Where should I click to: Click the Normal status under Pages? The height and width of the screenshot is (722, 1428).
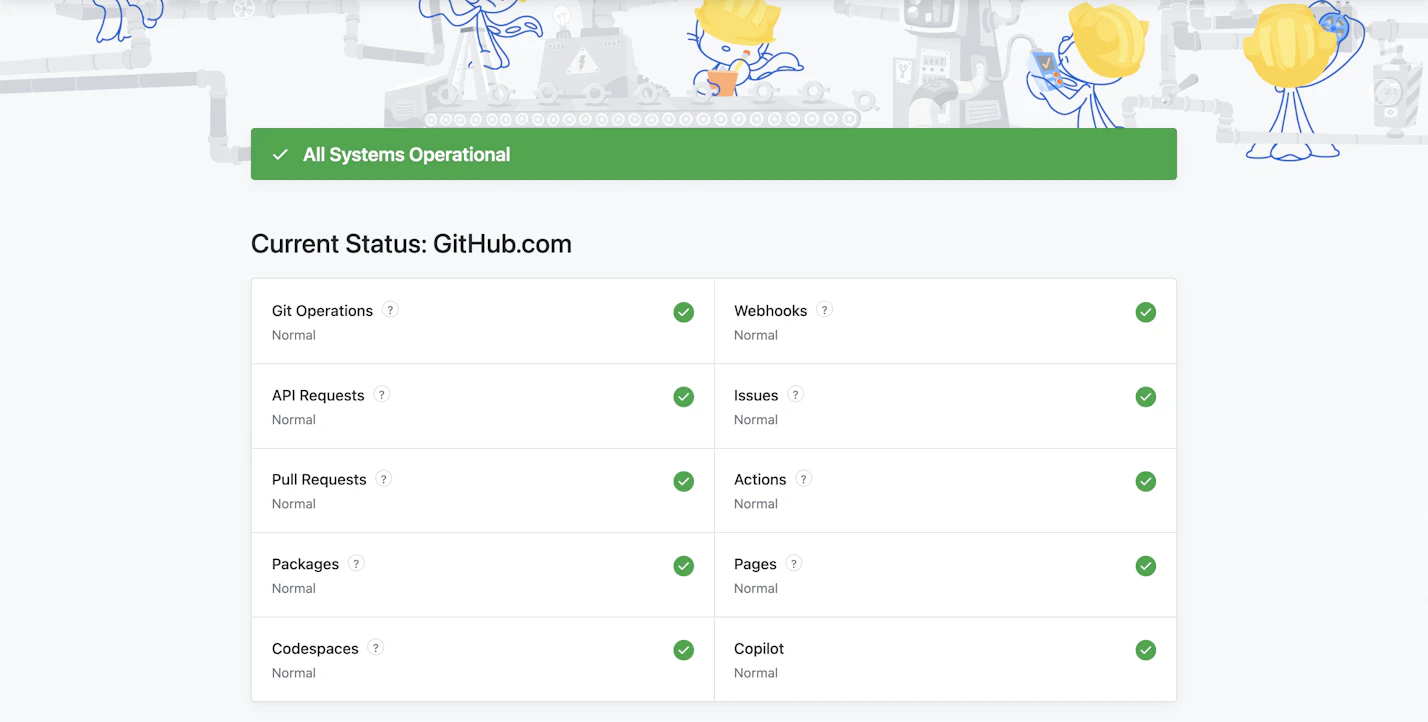(x=756, y=589)
